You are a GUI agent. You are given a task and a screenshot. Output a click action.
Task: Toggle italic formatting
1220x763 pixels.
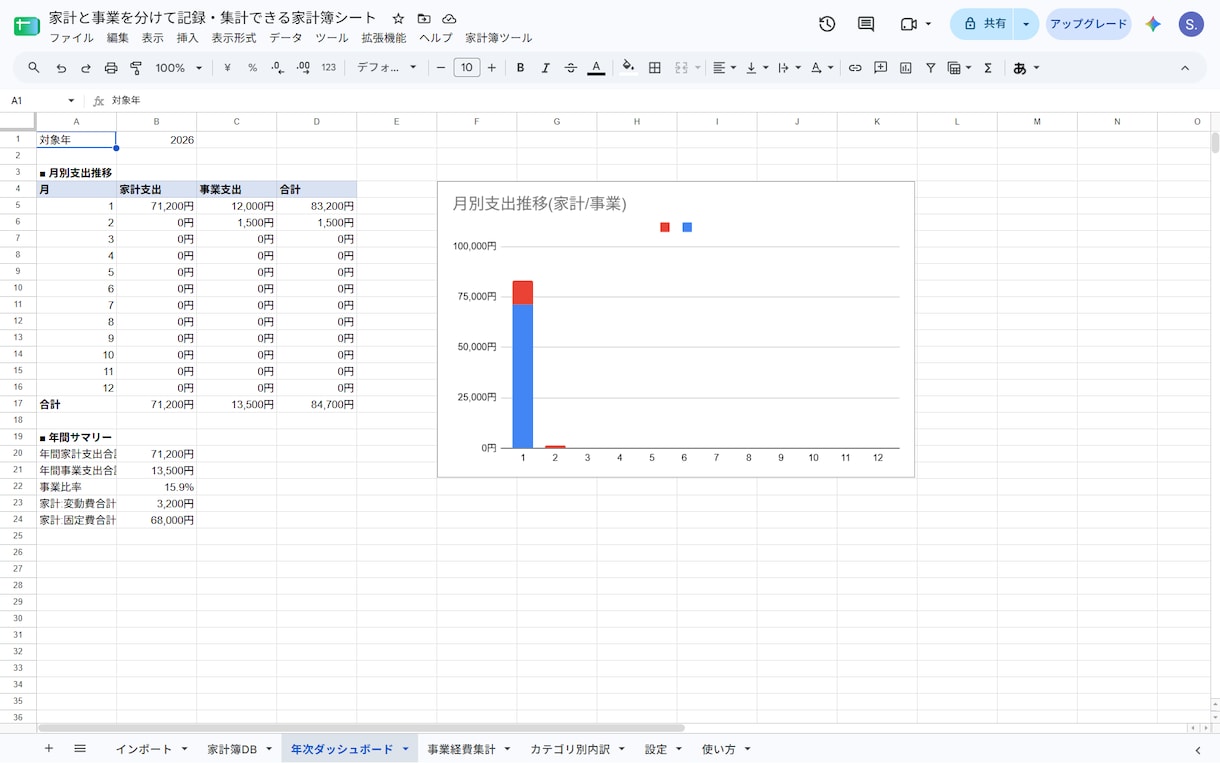point(545,68)
